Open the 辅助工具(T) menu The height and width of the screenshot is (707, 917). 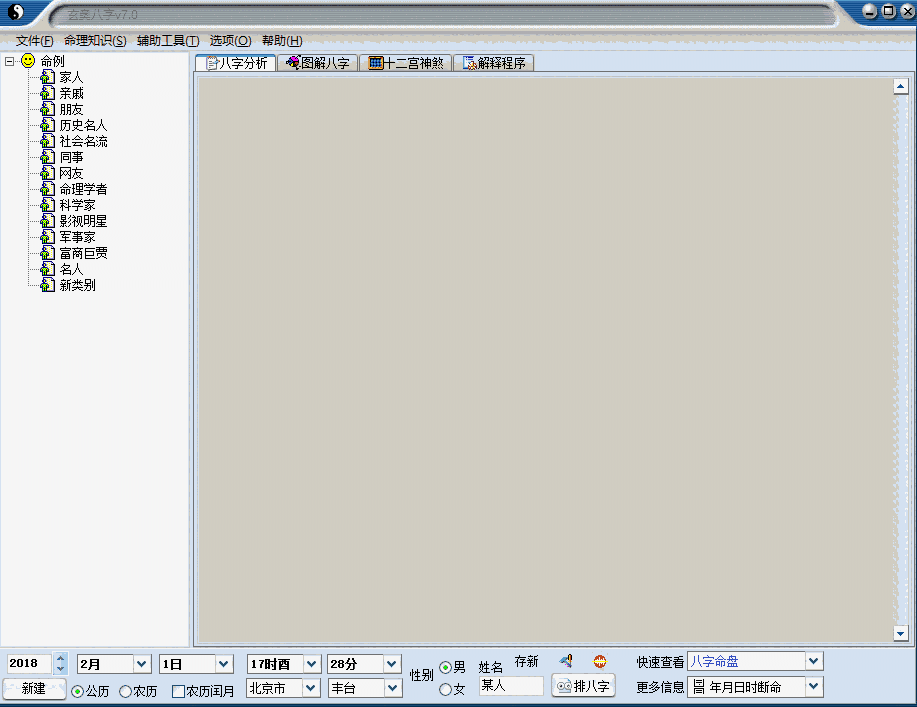tap(168, 40)
